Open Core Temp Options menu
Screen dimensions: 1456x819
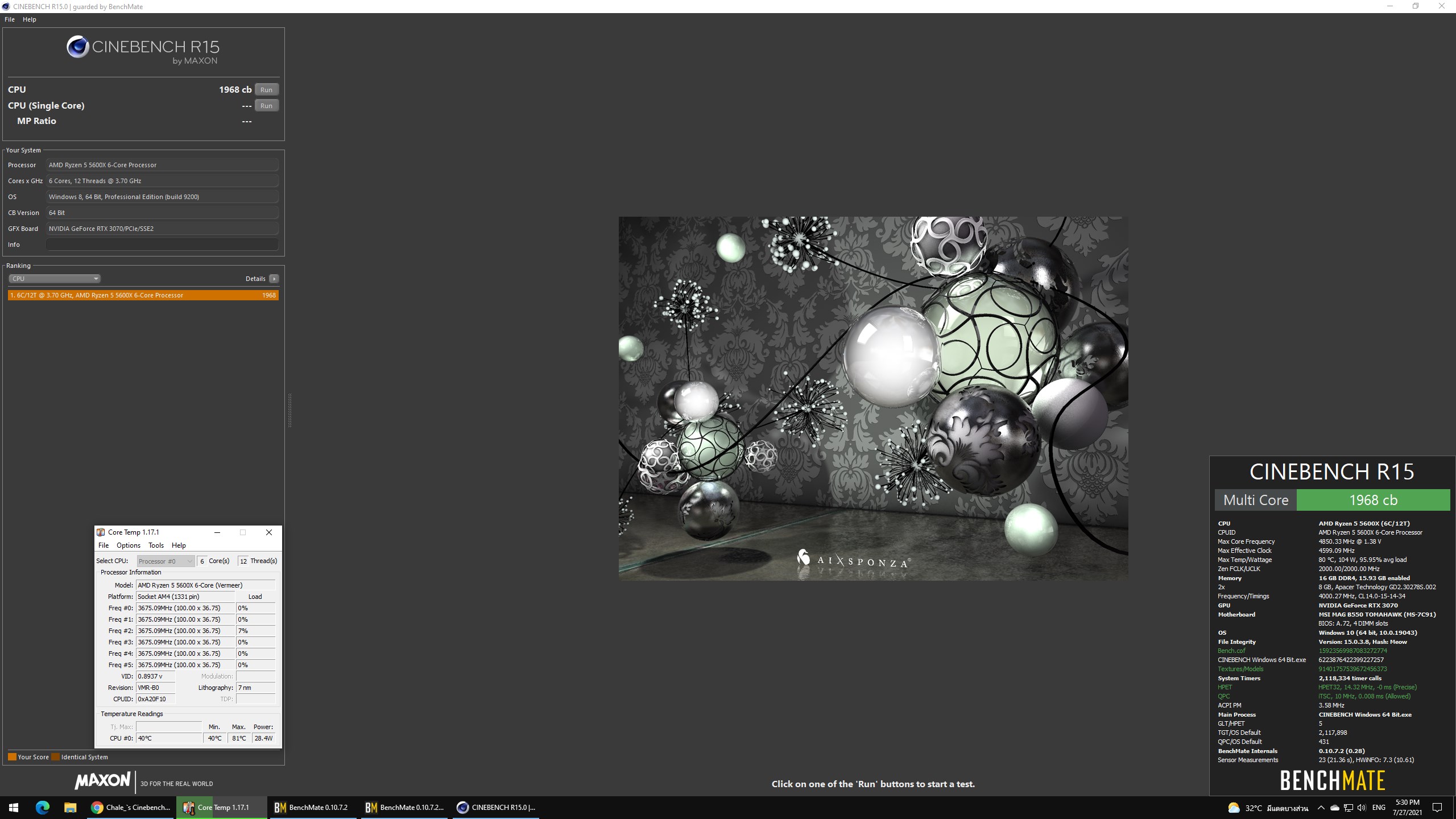tap(129, 545)
